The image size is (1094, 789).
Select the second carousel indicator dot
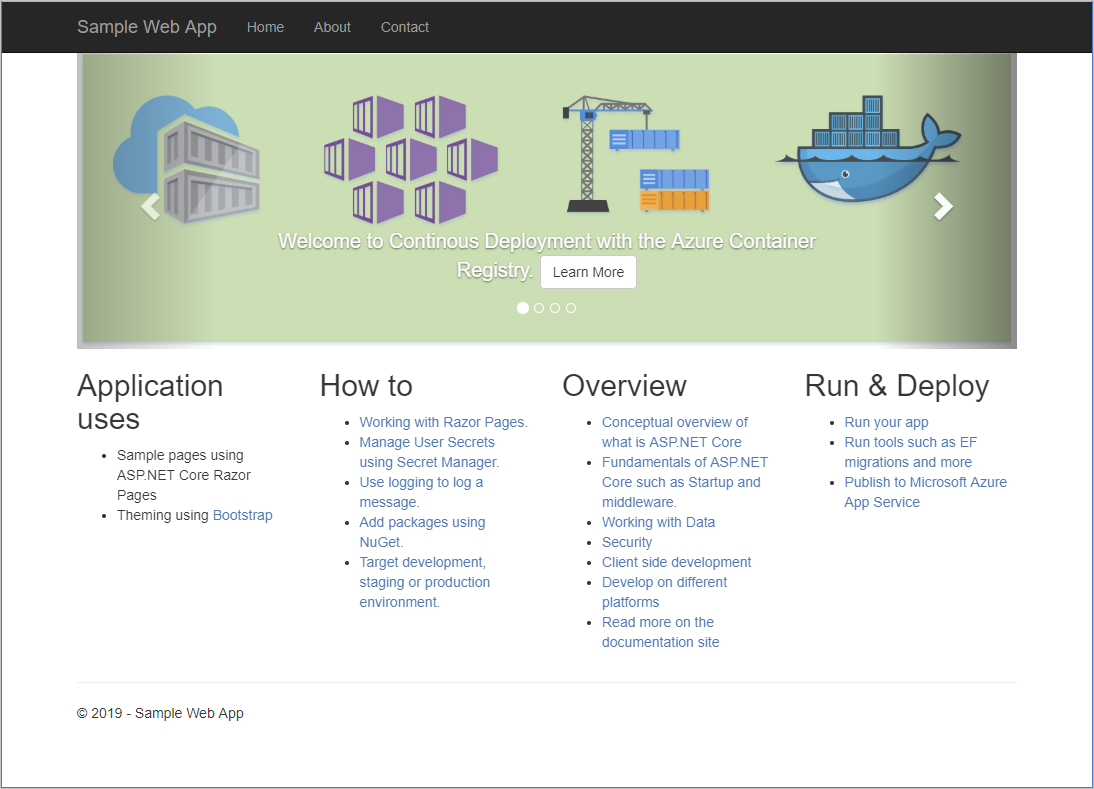[x=539, y=308]
